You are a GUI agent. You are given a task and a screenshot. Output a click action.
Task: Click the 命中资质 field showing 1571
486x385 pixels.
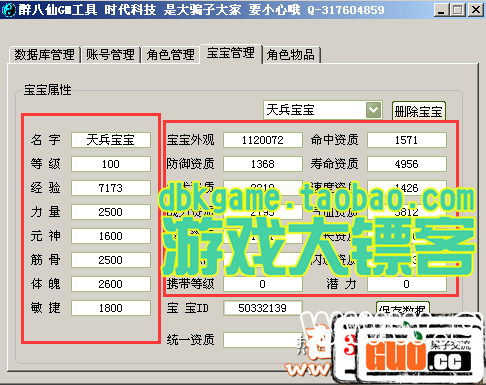pyautogui.click(x=407, y=140)
